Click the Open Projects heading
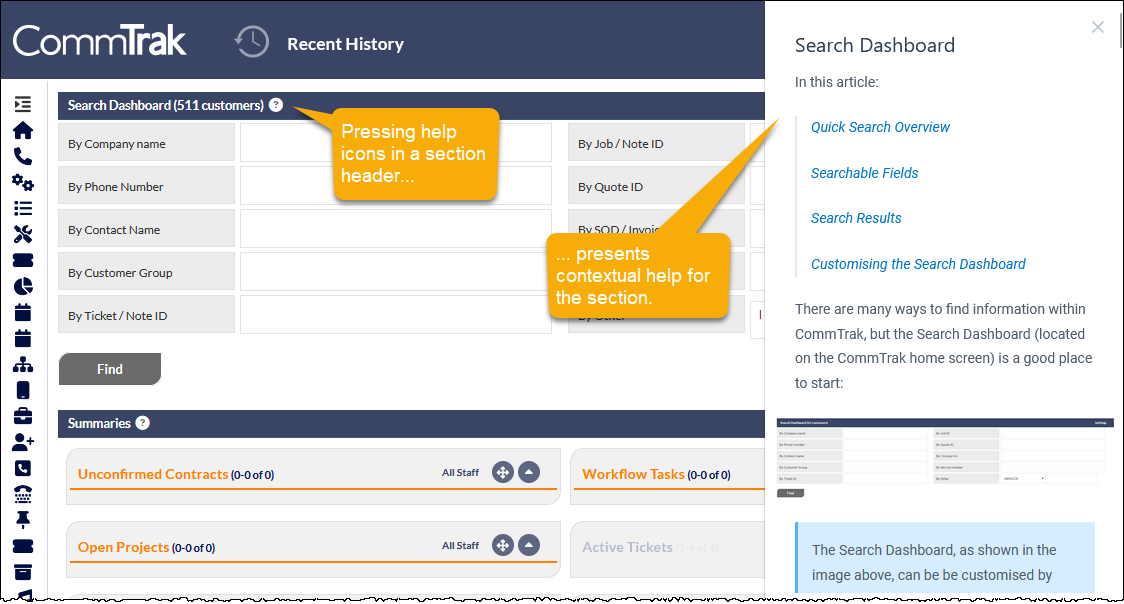 (123, 547)
